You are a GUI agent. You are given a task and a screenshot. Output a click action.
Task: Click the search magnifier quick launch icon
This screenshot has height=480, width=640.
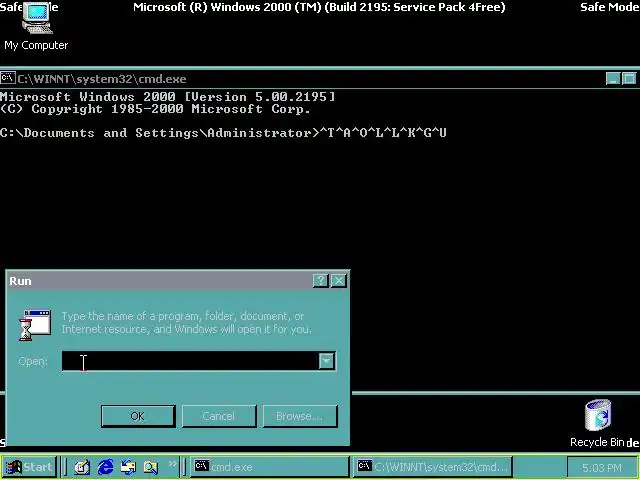point(151,467)
